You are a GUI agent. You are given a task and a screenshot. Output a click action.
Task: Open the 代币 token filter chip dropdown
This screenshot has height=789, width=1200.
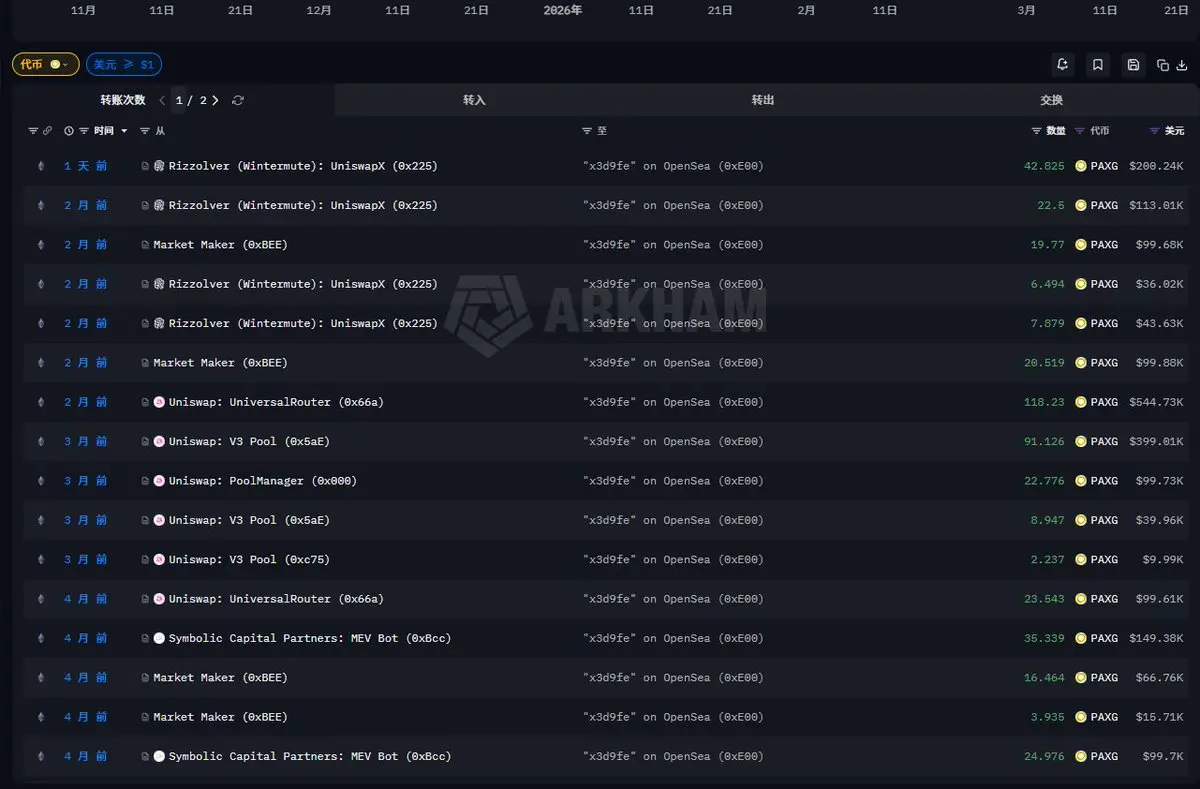tap(45, 65)
